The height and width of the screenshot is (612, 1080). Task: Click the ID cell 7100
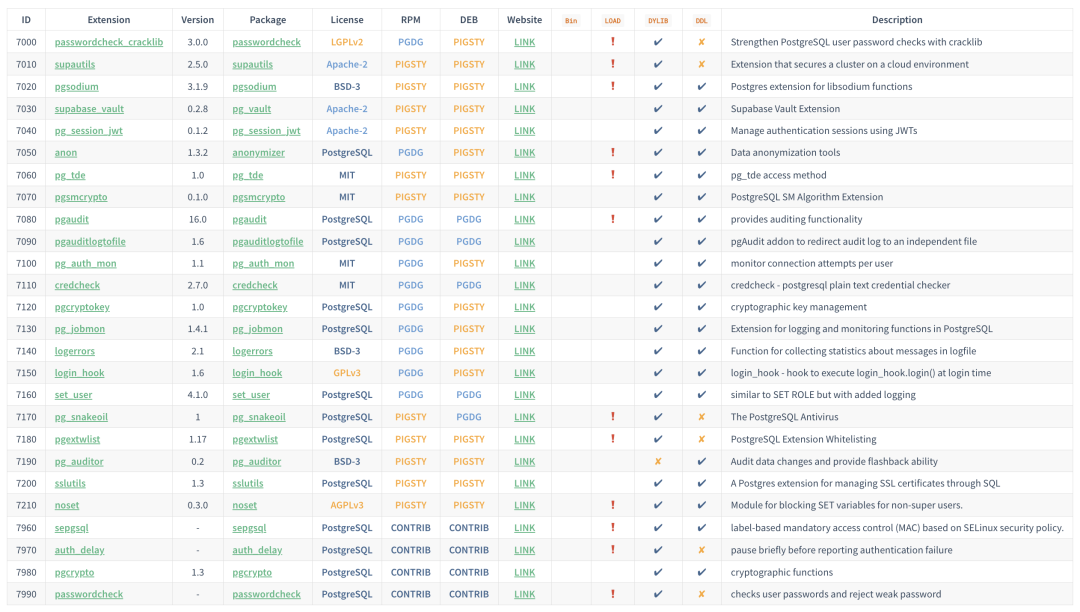click(26, 264)
